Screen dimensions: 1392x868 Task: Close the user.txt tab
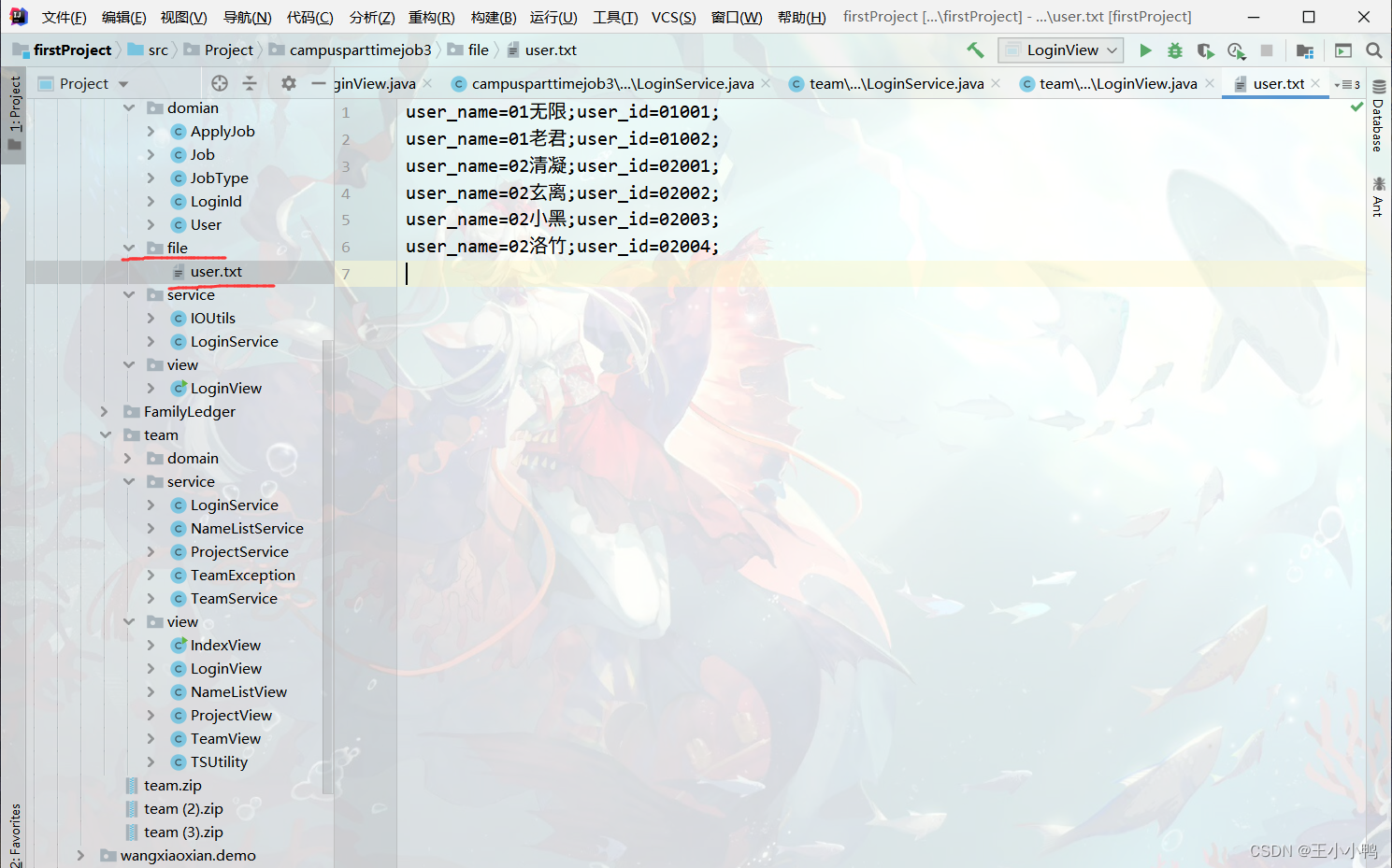click(1316, 83)
